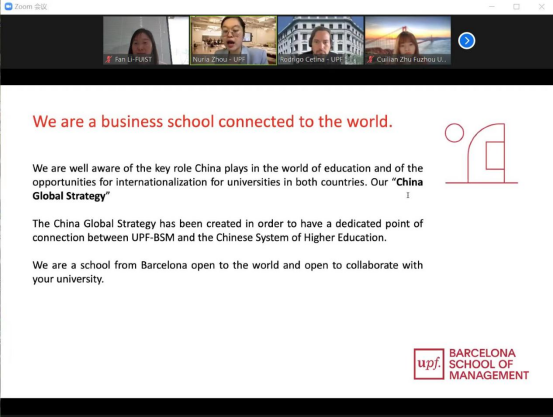Click muted microphone icon beside Cuilian Zhu
Viewport: 553px width, 417px height.
tap(370, 59)
